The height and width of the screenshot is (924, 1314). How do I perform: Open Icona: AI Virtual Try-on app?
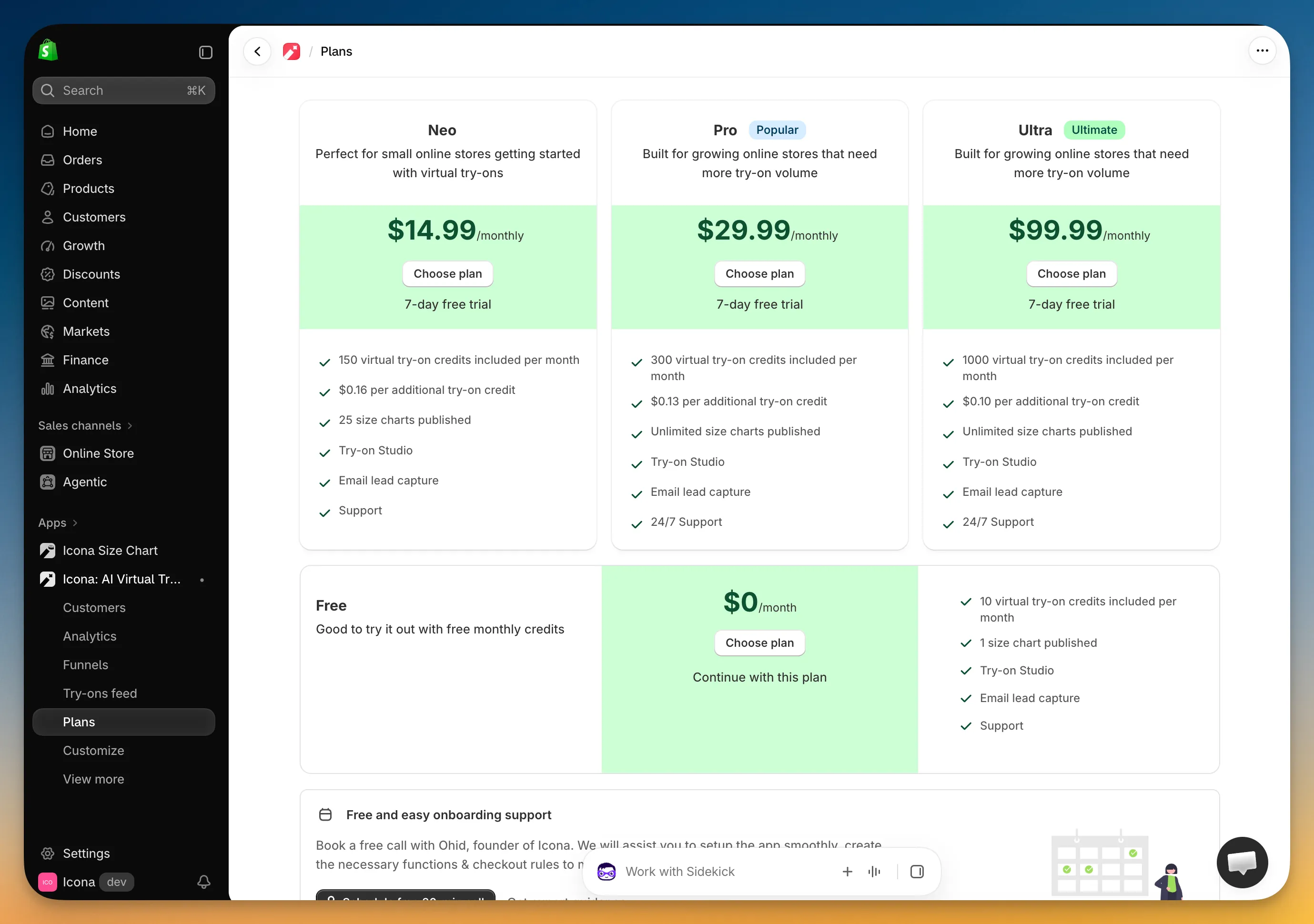[x=123, y=579]
